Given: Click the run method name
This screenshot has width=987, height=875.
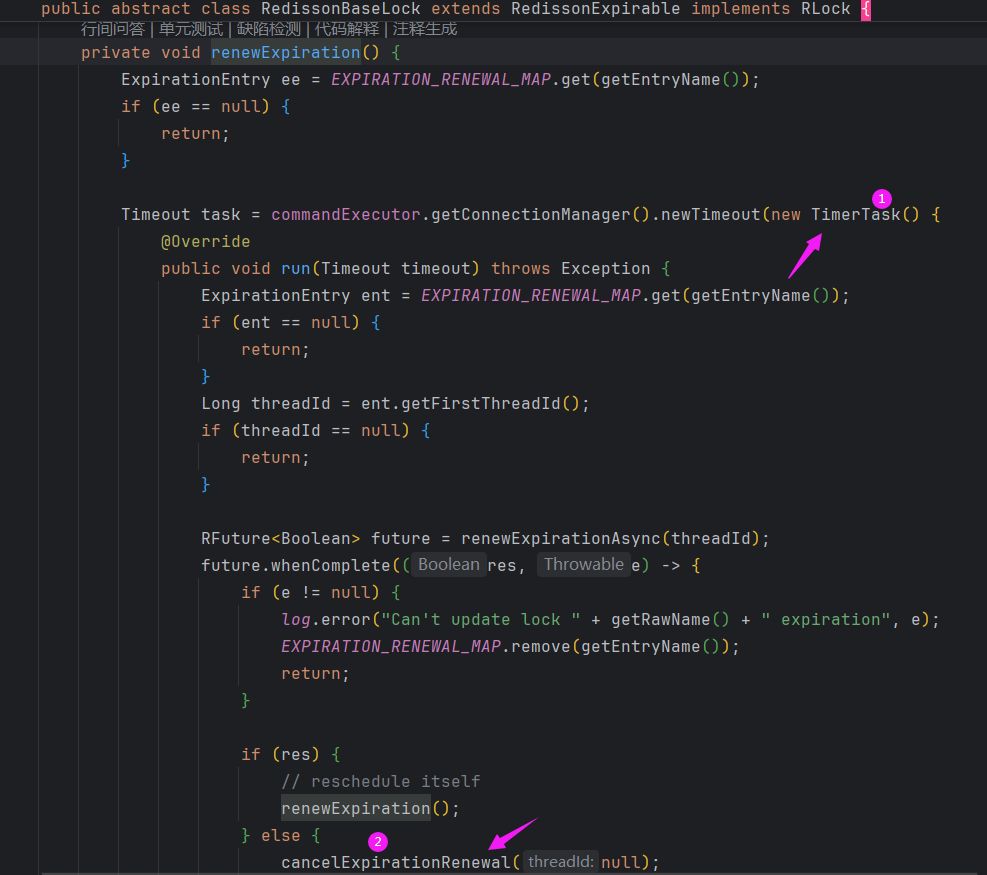Looking at the screenshot, I should (x=296, y=269).
